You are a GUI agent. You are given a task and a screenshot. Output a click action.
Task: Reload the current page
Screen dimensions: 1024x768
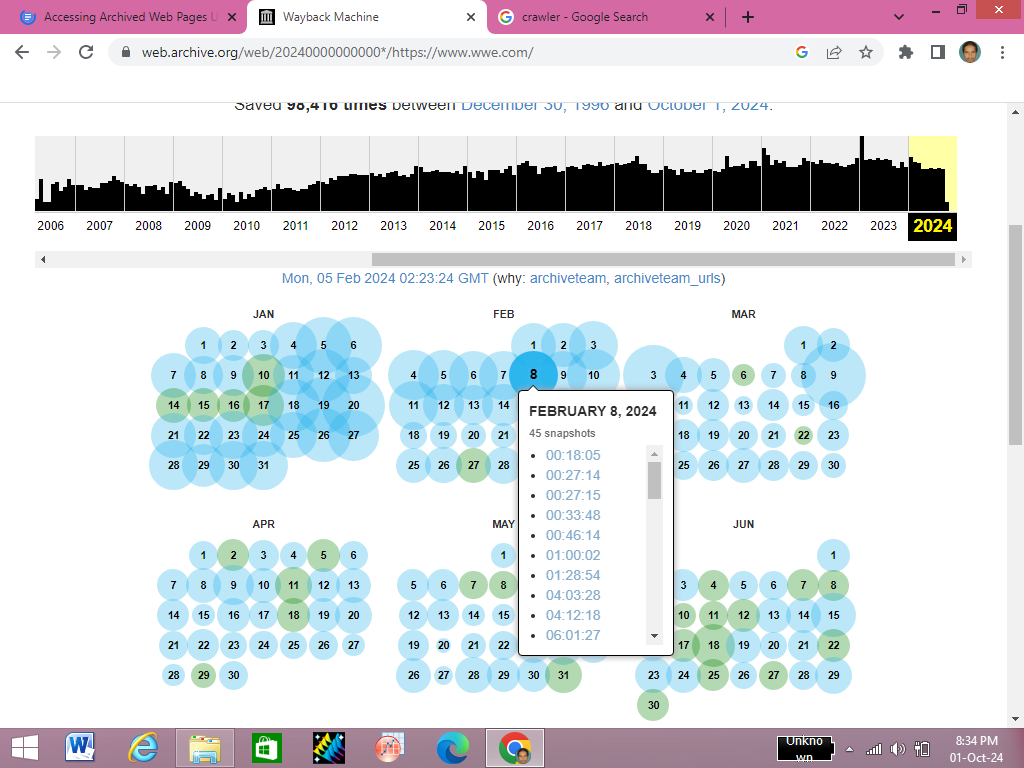(x=86, y=52)
